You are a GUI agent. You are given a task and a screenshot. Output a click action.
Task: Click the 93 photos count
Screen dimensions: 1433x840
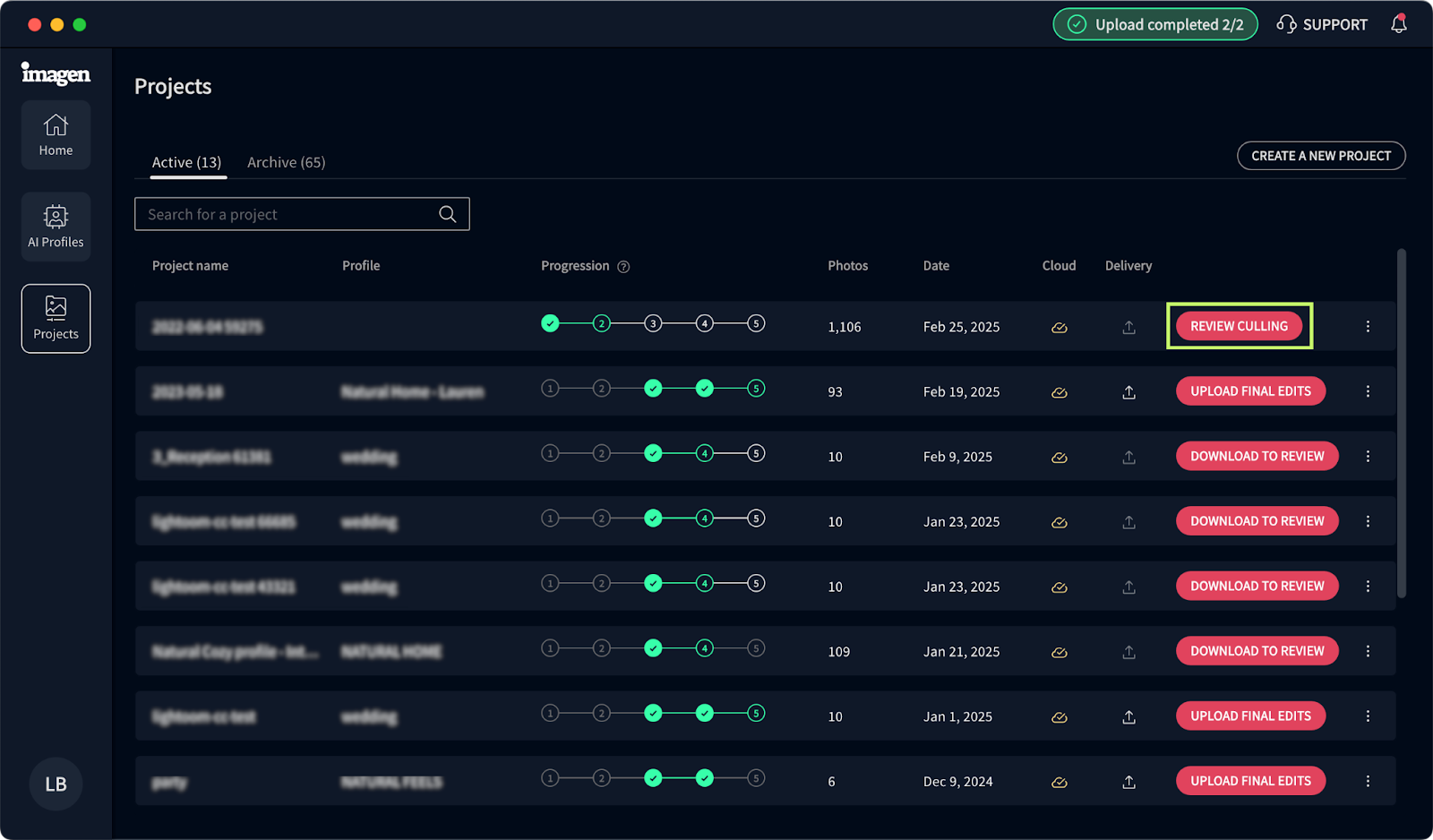(835, 392)
